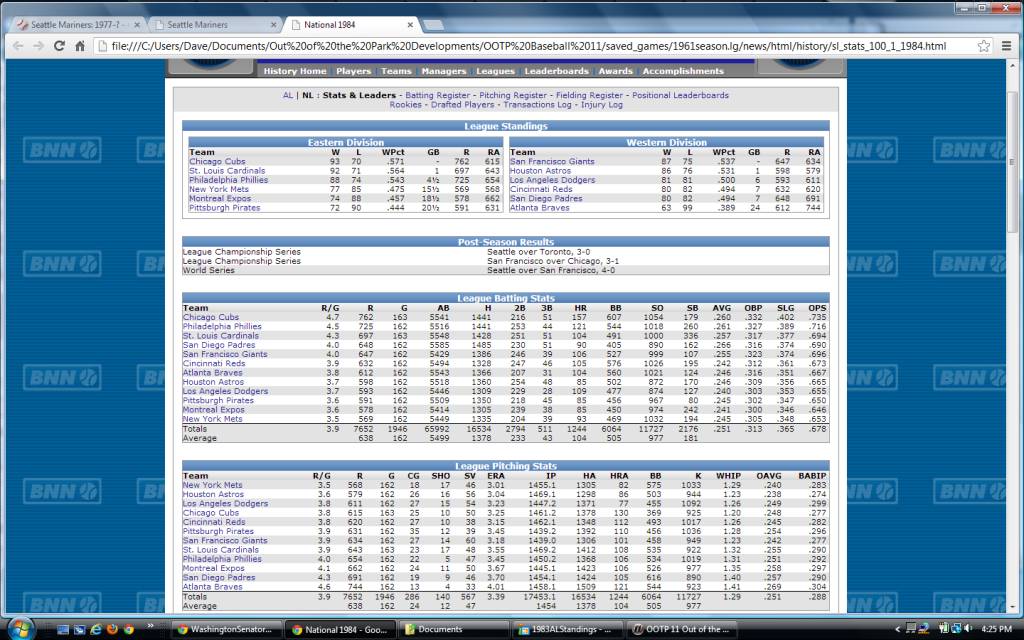Open History Home in the navigation bar

point(295,71)
